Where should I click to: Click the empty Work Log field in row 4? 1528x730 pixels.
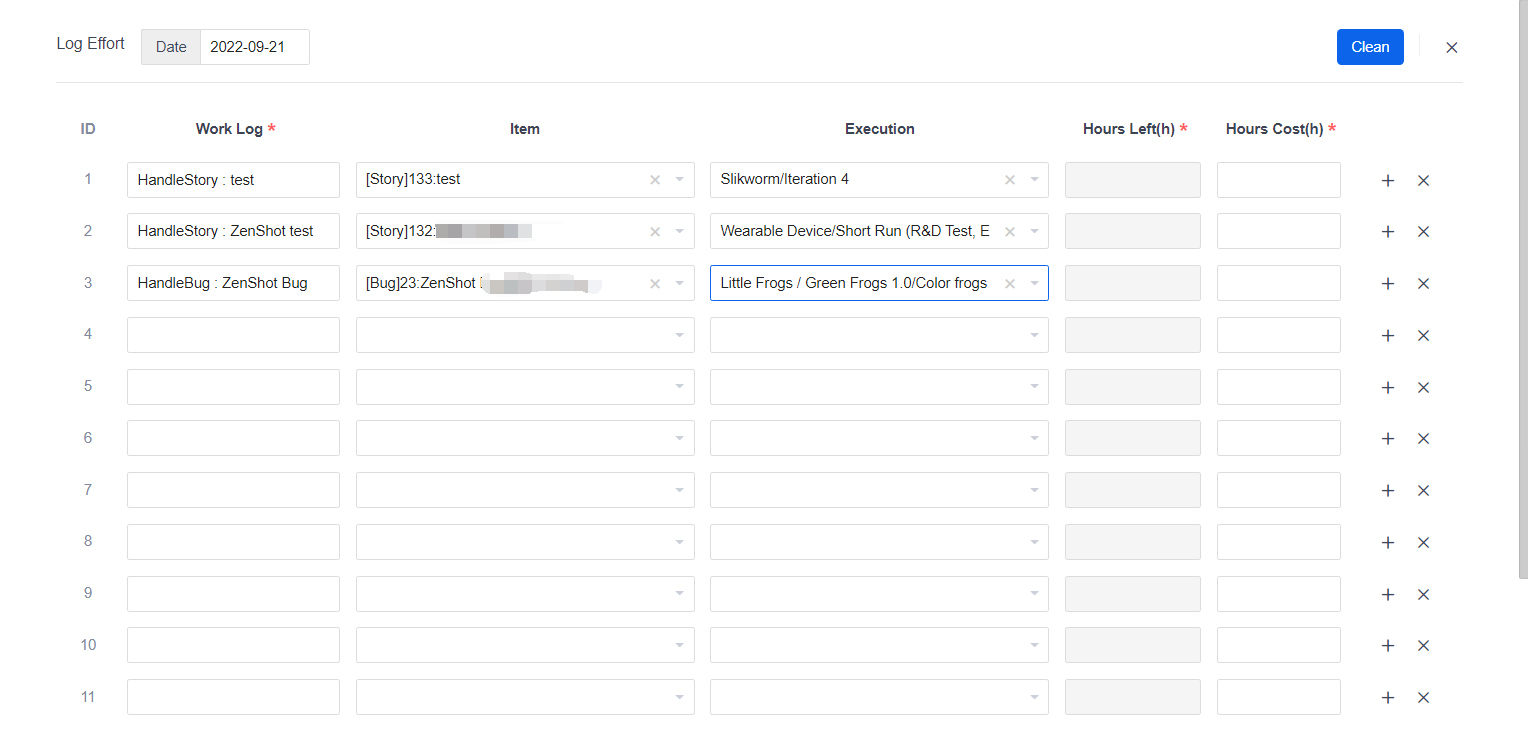233,335
